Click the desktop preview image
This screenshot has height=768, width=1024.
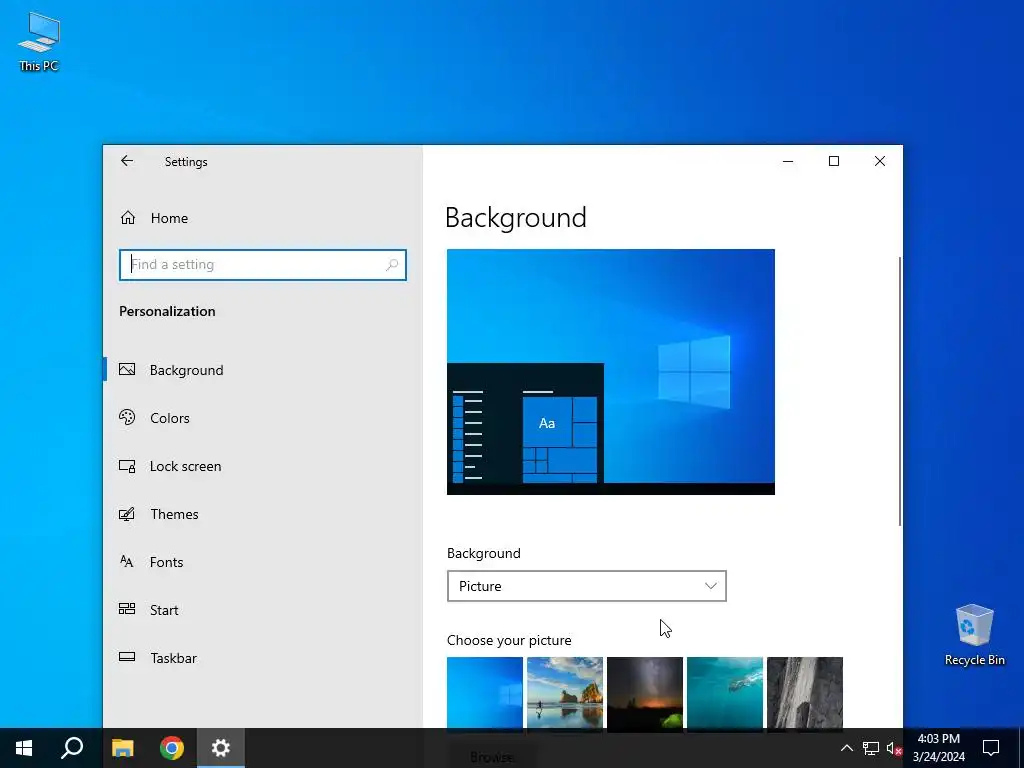tap(611, 372)
